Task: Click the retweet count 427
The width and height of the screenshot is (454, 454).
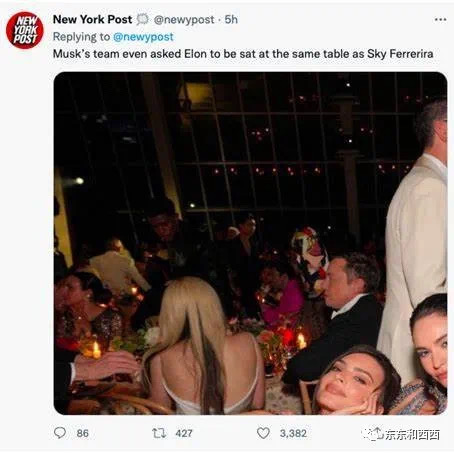Action: coord(184,433)
